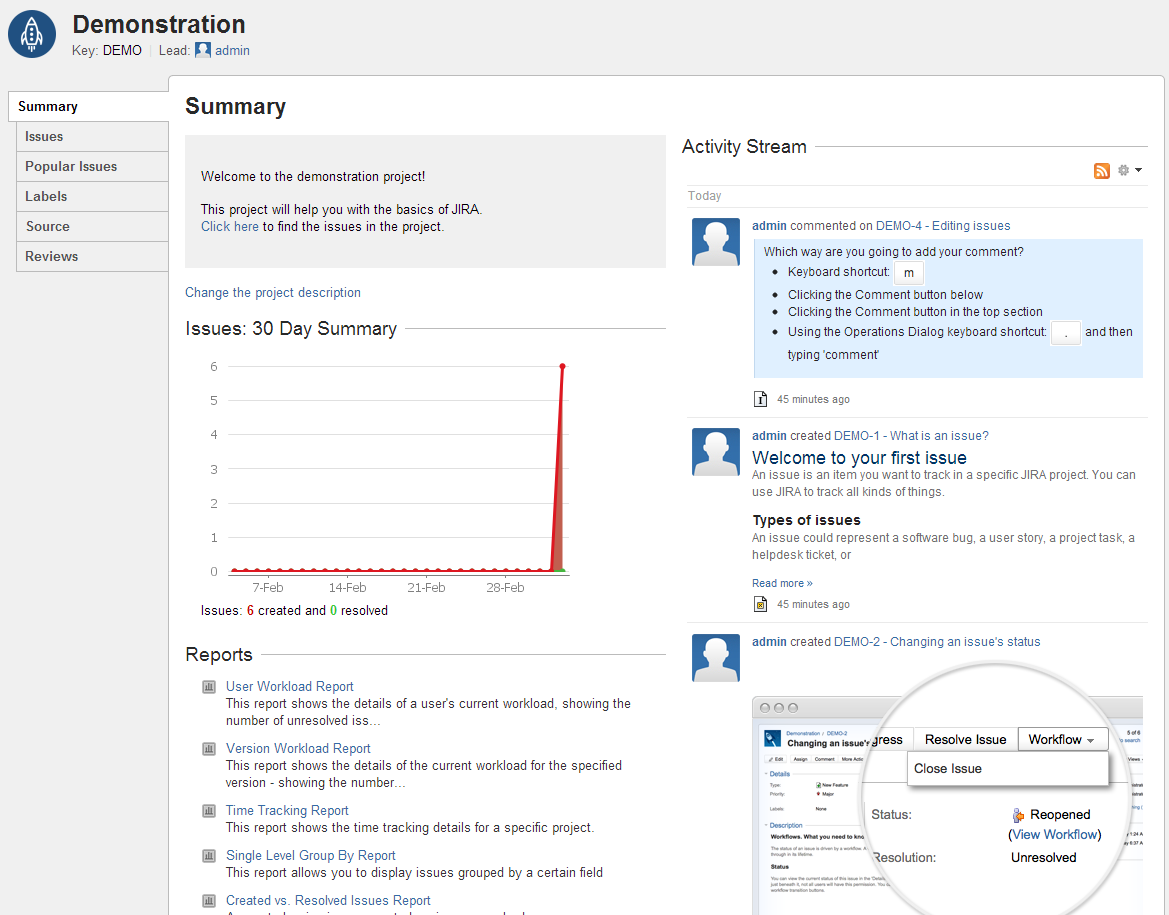Click the Created vs. Resolved Issues Report icon
Screen dimensions: 1169x915
pyautogui.click(x=209, y=901)
